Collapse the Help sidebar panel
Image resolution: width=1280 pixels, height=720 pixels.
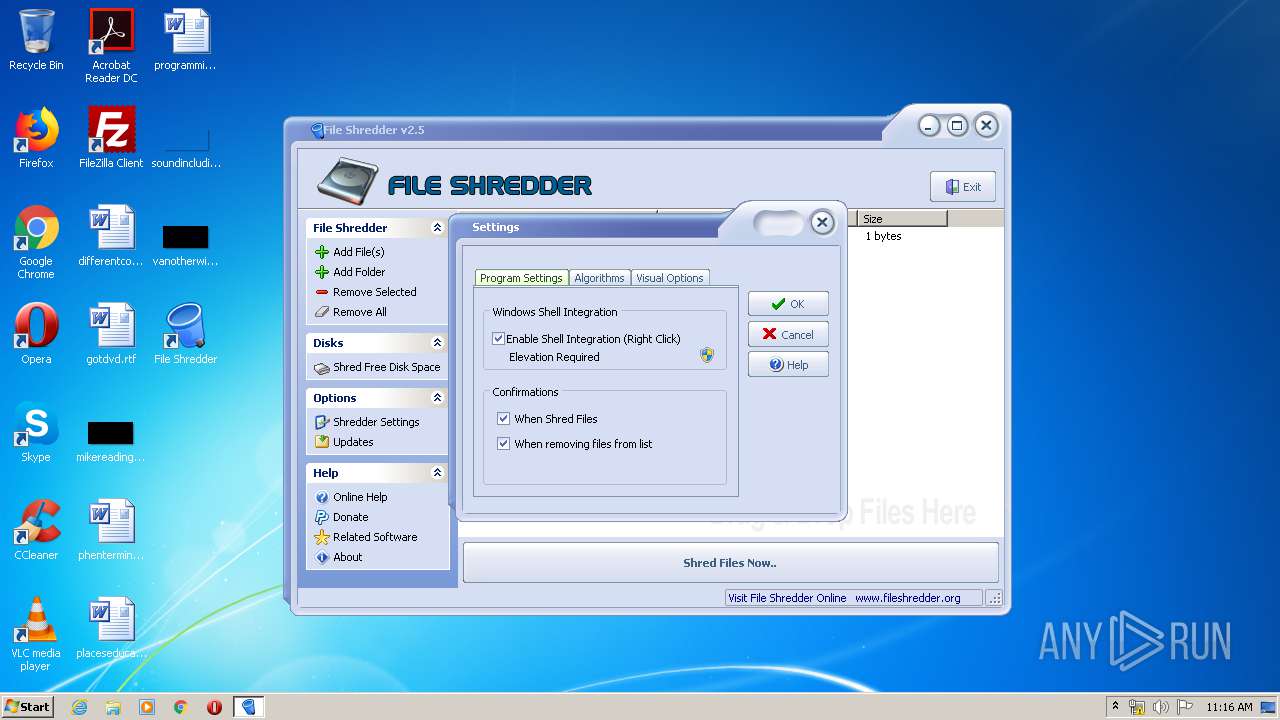pyautogui.click(x=437, y=473)
